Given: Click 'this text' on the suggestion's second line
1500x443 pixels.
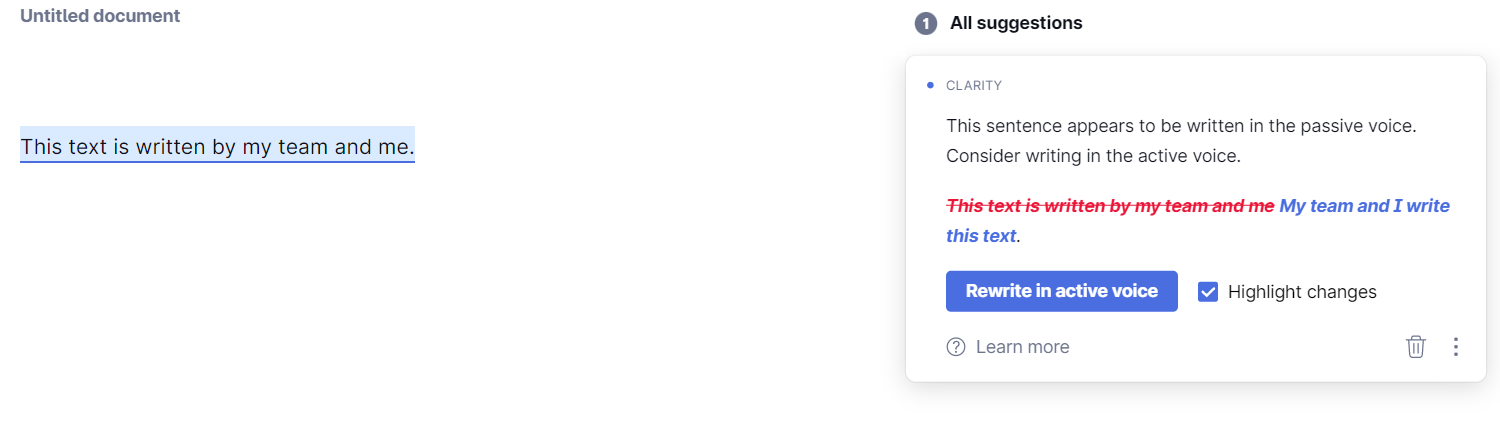Looking at the screenshot, I should click(981, 236).
